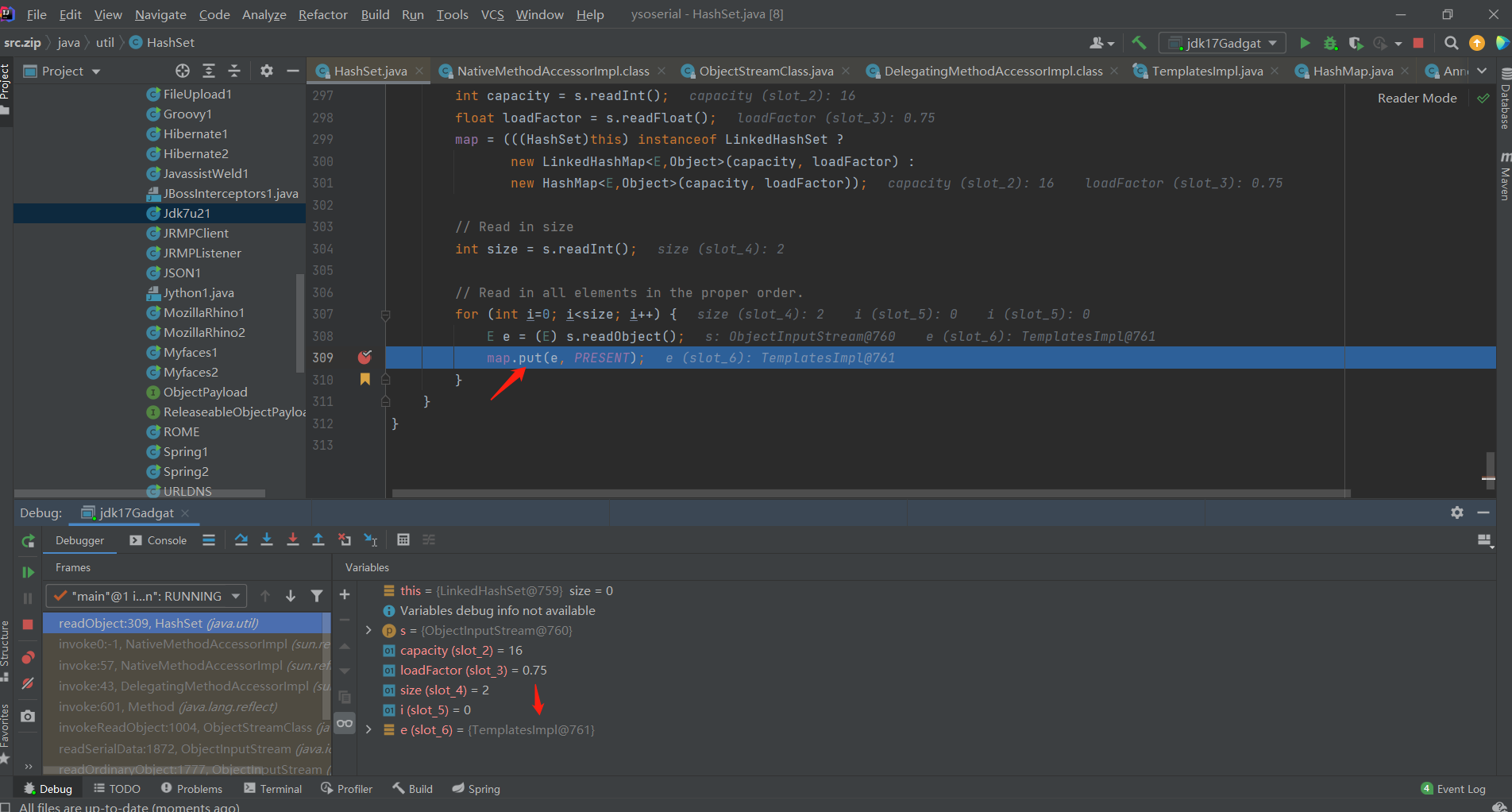This screenshot has width=1512, height=812.
Task: Select the Jdk7u21 class in project tree
Action: [187, 213]
